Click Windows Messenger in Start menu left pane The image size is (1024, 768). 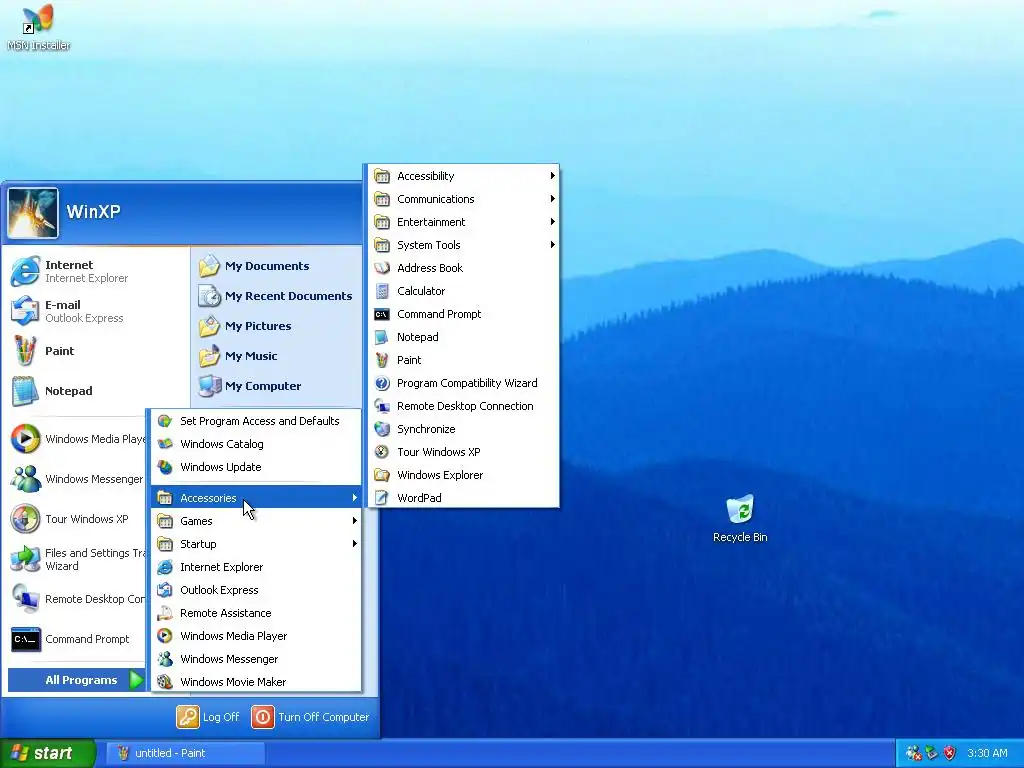click(x=76, y=479)
